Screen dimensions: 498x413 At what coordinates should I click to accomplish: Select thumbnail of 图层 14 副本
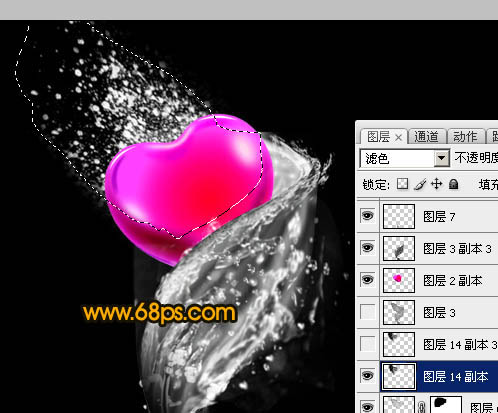click(x=399, y=376)
